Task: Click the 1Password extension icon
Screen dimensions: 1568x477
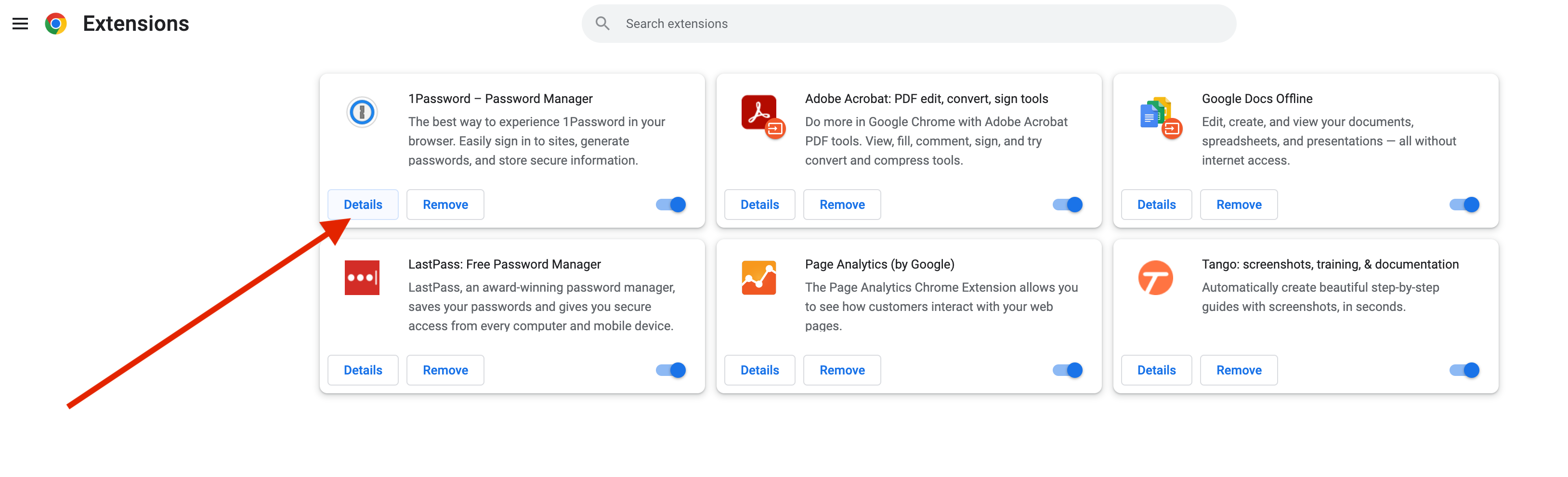Action: click(362, 113)
